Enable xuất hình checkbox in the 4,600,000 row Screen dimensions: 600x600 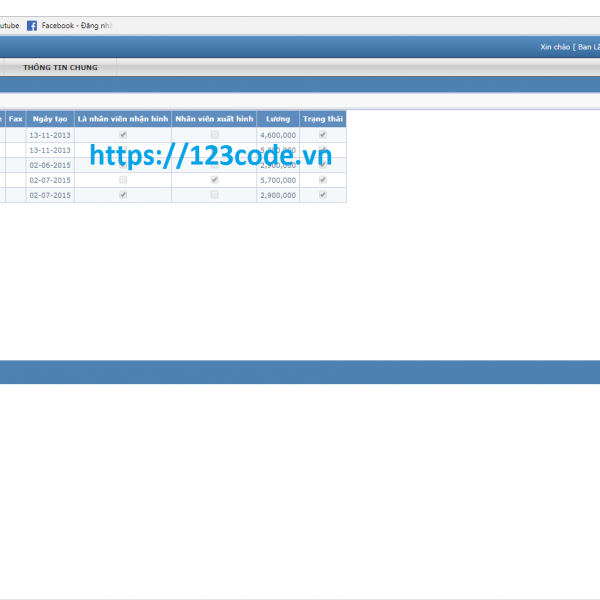(214, 134)
